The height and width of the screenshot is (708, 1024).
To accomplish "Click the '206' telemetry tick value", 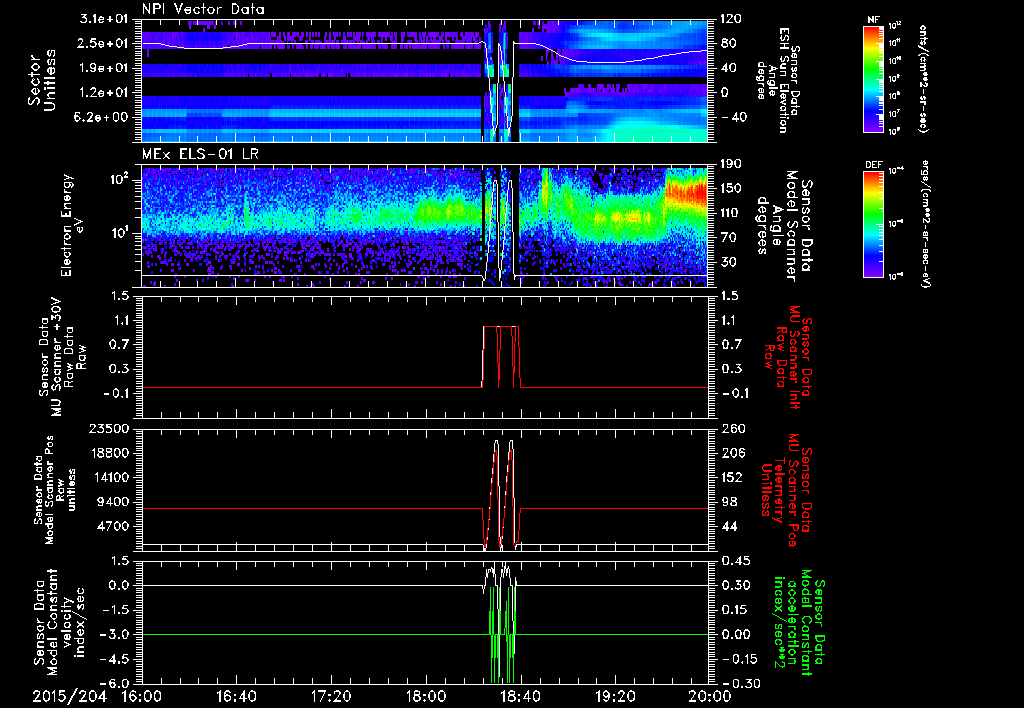I will pyautogui.click(x=731, y=453).
